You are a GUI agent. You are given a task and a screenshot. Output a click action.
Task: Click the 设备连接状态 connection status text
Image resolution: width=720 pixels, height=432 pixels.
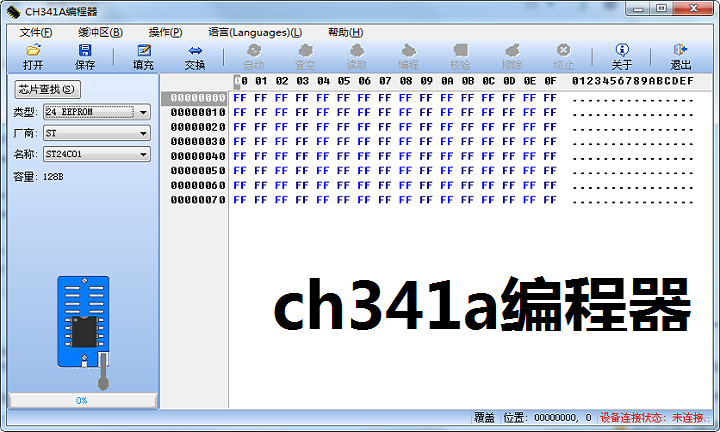(x=652, y=418)
